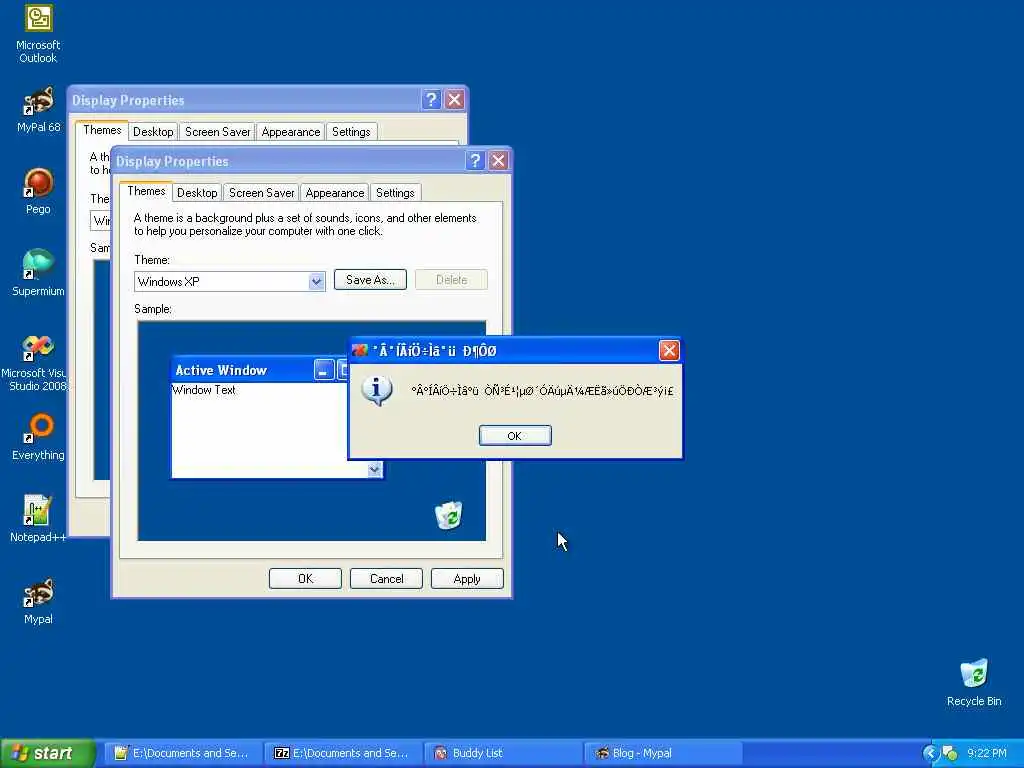The image size is (1024, 768).
Task: Click the Recycle Bin icon in theme sample
Action: 449,515
